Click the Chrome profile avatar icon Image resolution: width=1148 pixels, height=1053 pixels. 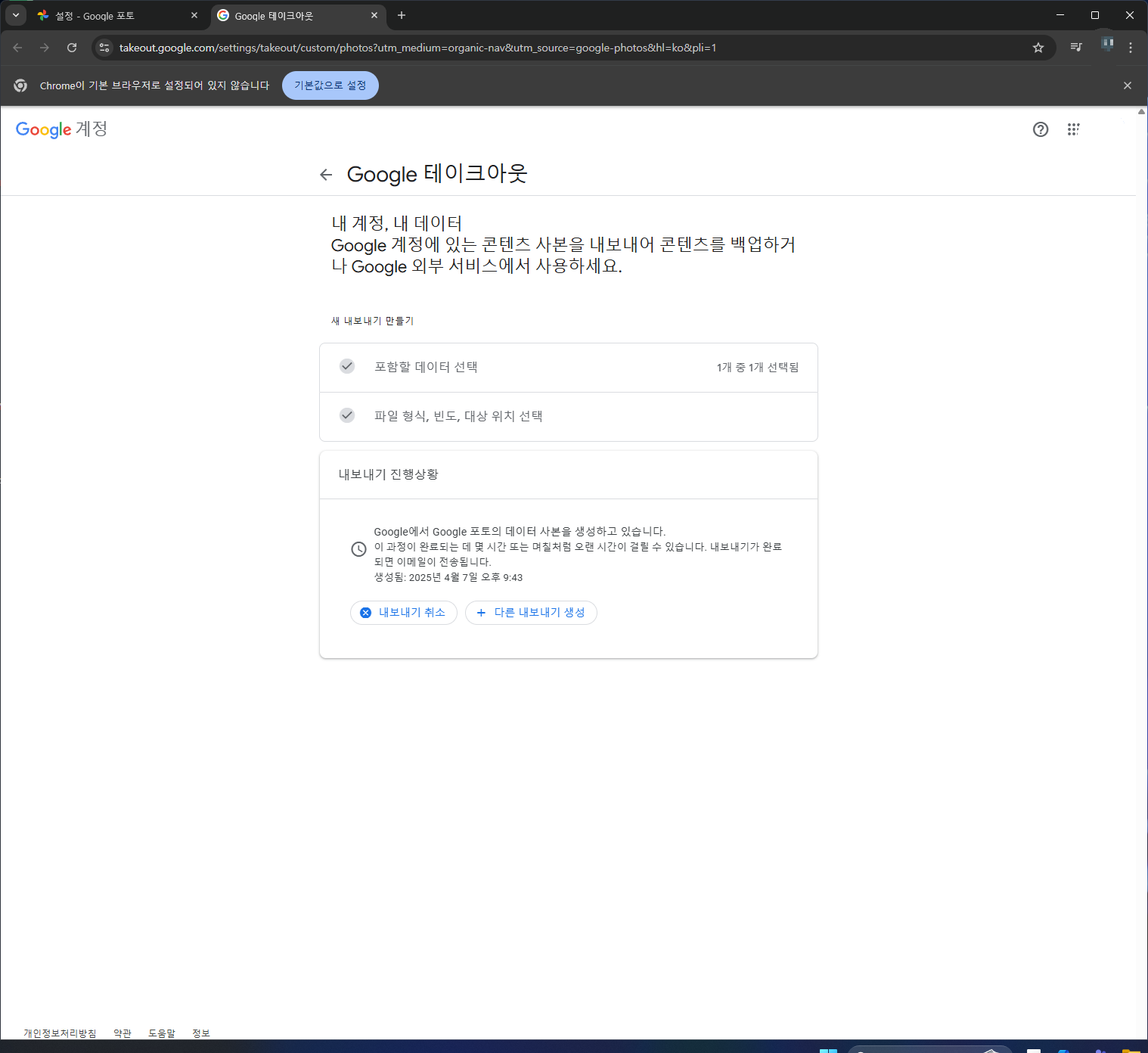click(1107, 45)
